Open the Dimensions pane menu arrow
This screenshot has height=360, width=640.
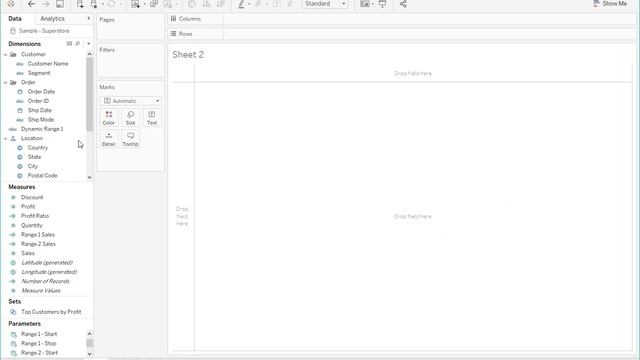pos(89,44)
